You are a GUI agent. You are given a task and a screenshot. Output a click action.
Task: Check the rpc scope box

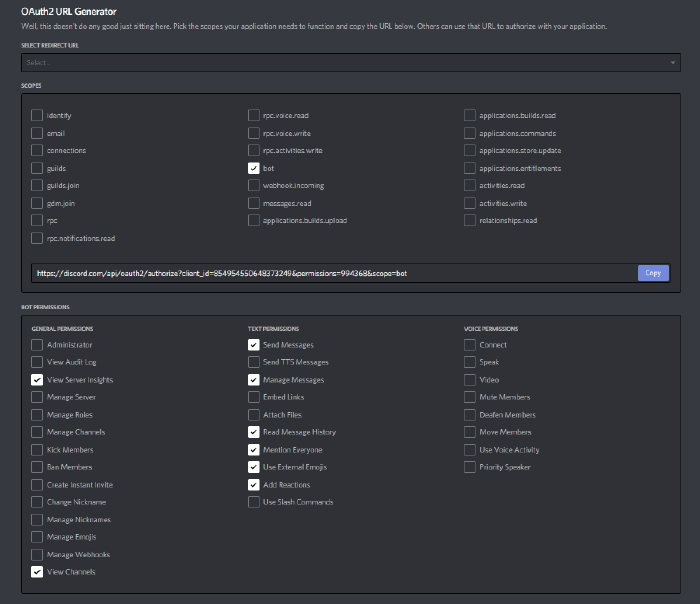pos(37,221)
